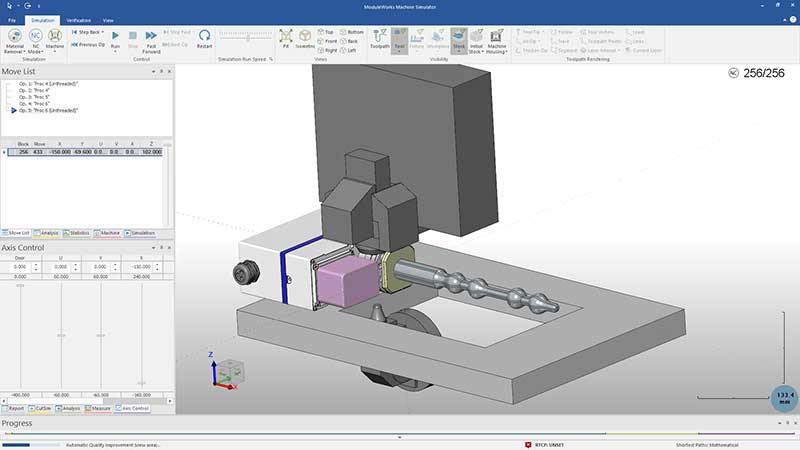The image size is (800, 450).
Task: Click the Run play button
Action: (x=115, y=38)
